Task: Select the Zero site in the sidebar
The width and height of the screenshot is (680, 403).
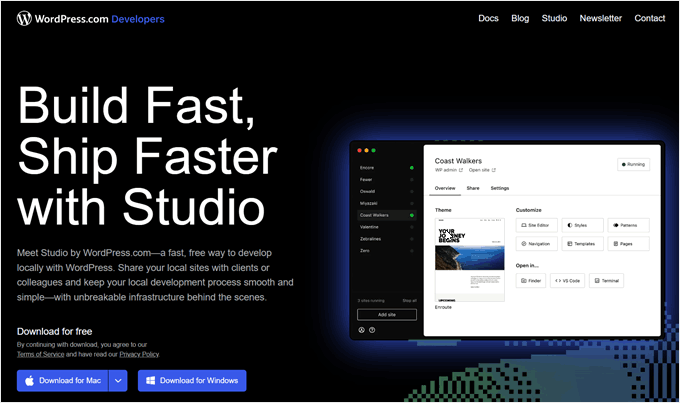Action: coord(386,251)
